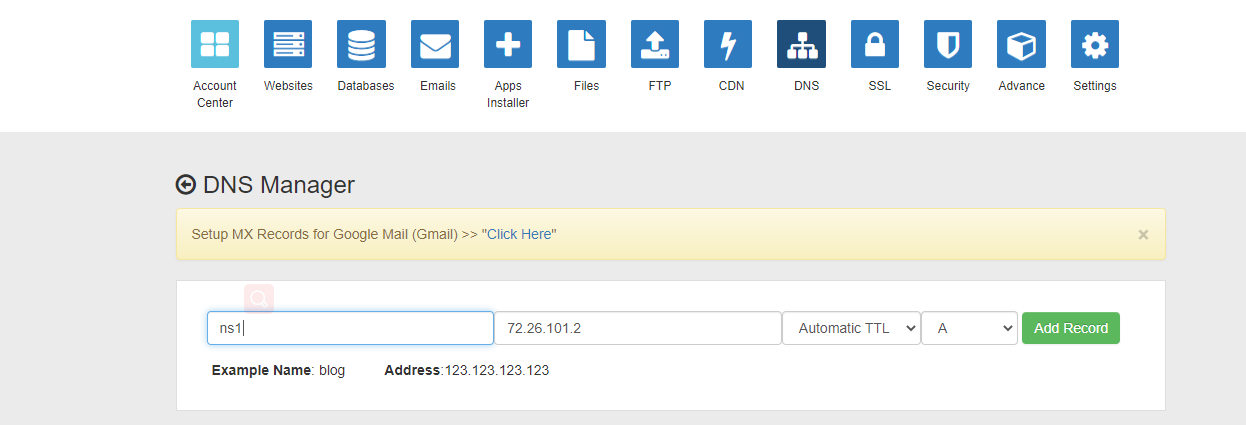Open the record type A dropdown
Viewport: 1246px width, 425px height.
tap(969, 328)
